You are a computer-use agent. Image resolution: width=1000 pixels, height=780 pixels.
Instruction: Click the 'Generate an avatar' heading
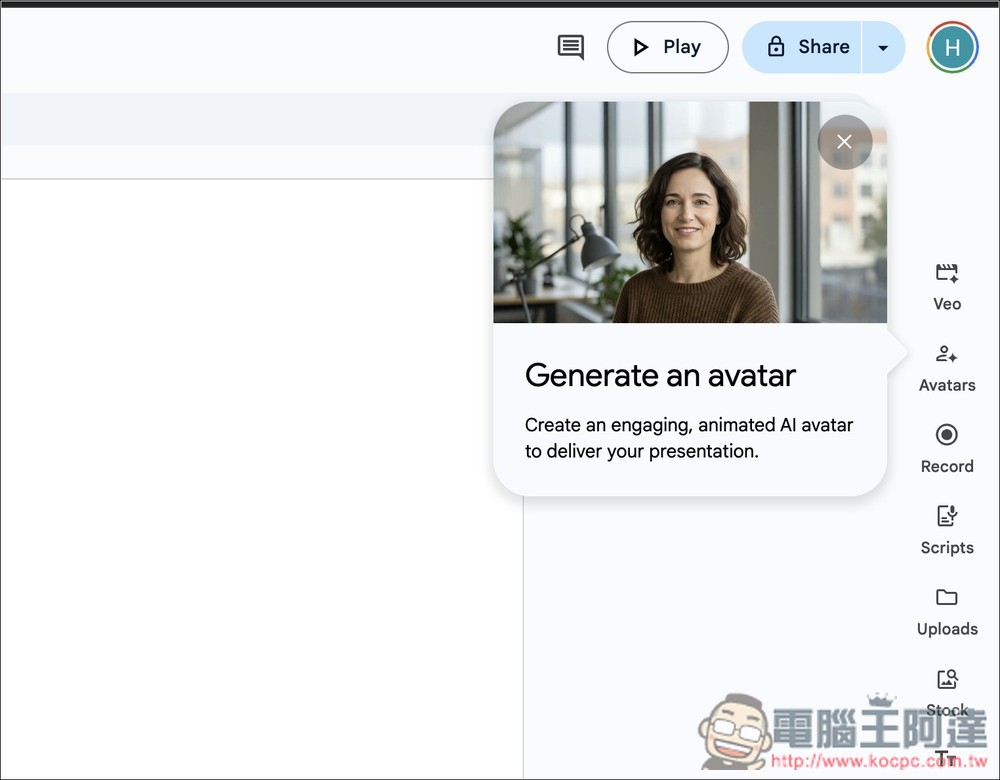[x=660, y=375]
